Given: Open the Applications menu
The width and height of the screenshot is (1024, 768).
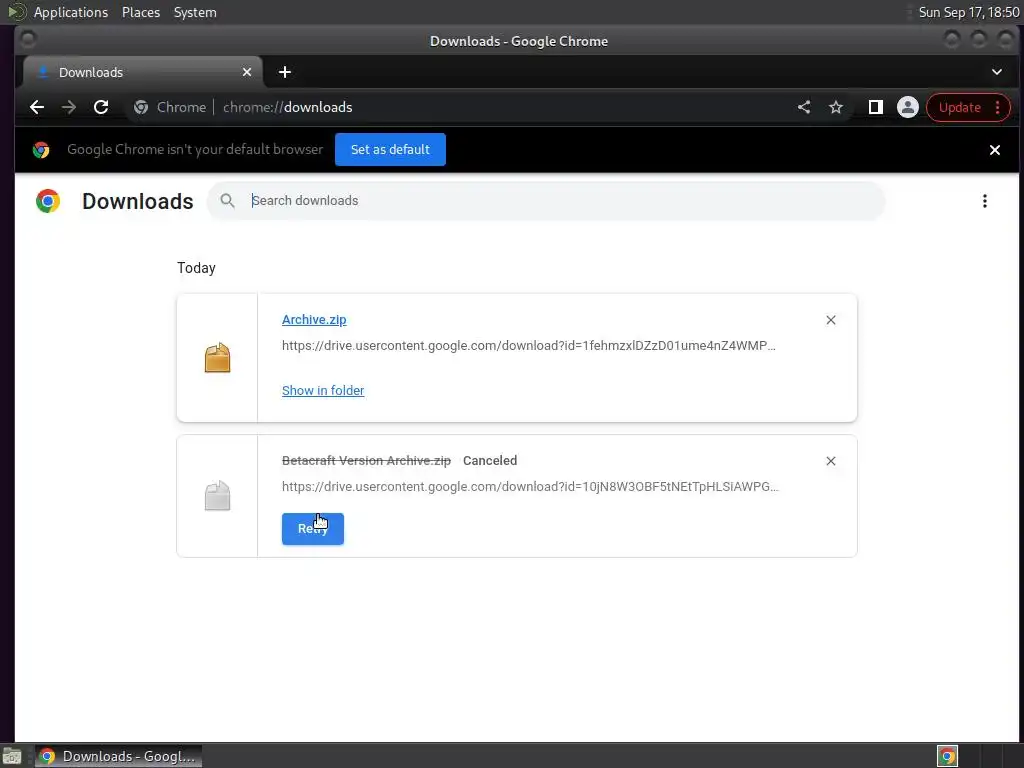Looking at the screenshot, I should point(71,12).
